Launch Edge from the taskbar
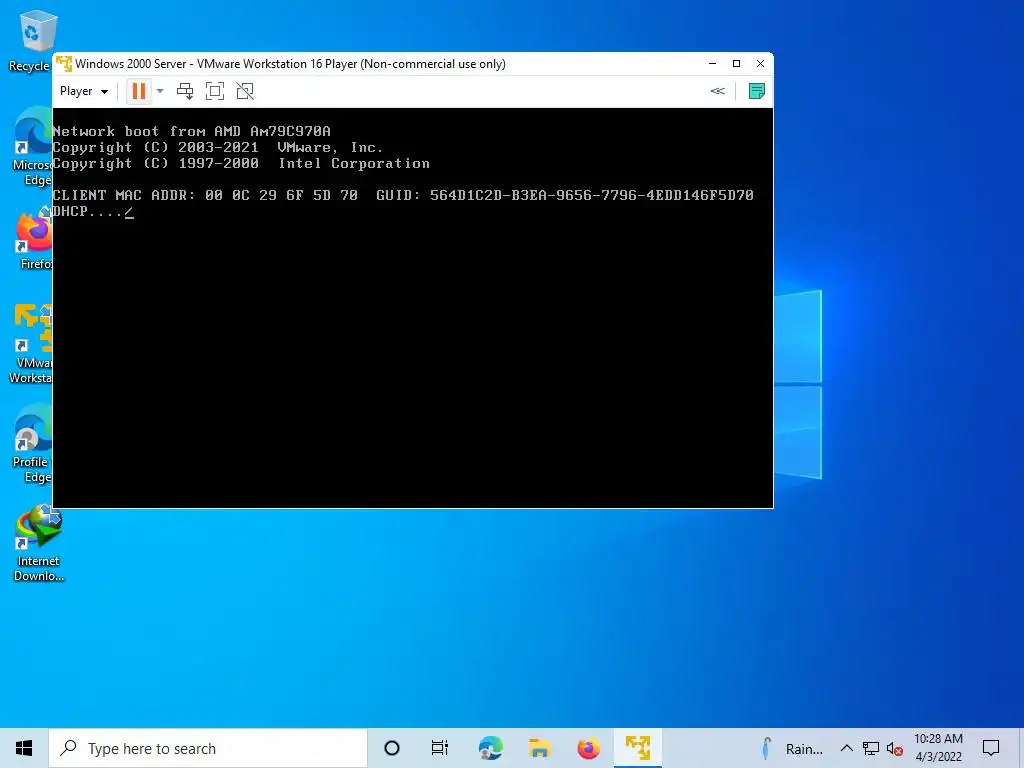 coord(490,748)
